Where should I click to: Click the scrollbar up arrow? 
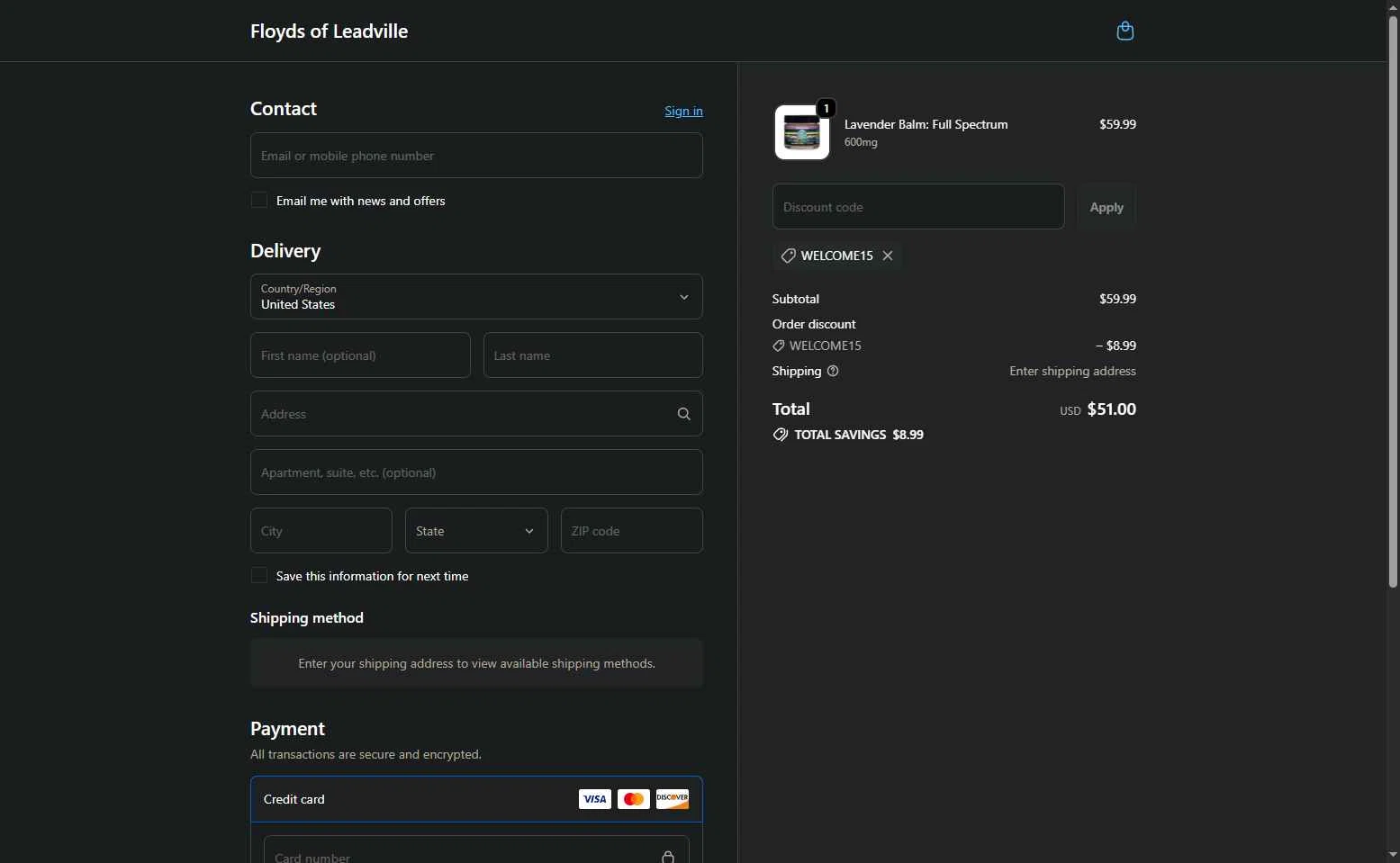[x=1393, y=7]
